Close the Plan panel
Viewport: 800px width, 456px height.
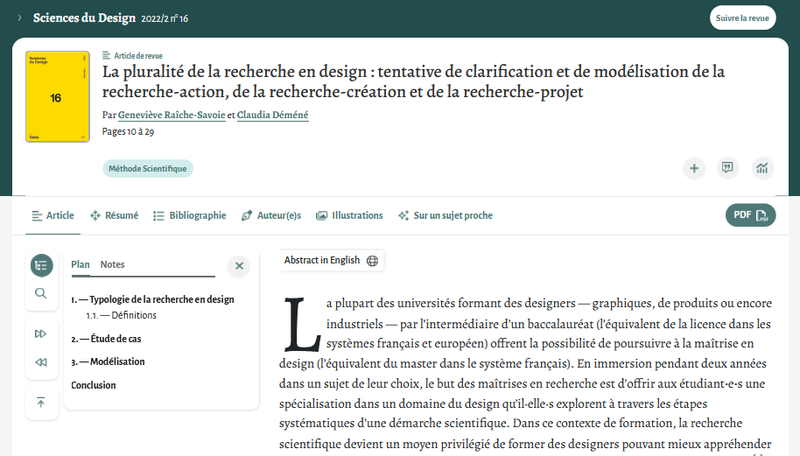pos(239,266)
